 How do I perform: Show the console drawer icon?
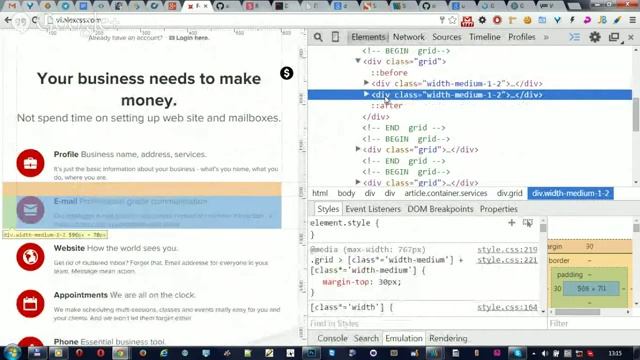click(575, 37)
